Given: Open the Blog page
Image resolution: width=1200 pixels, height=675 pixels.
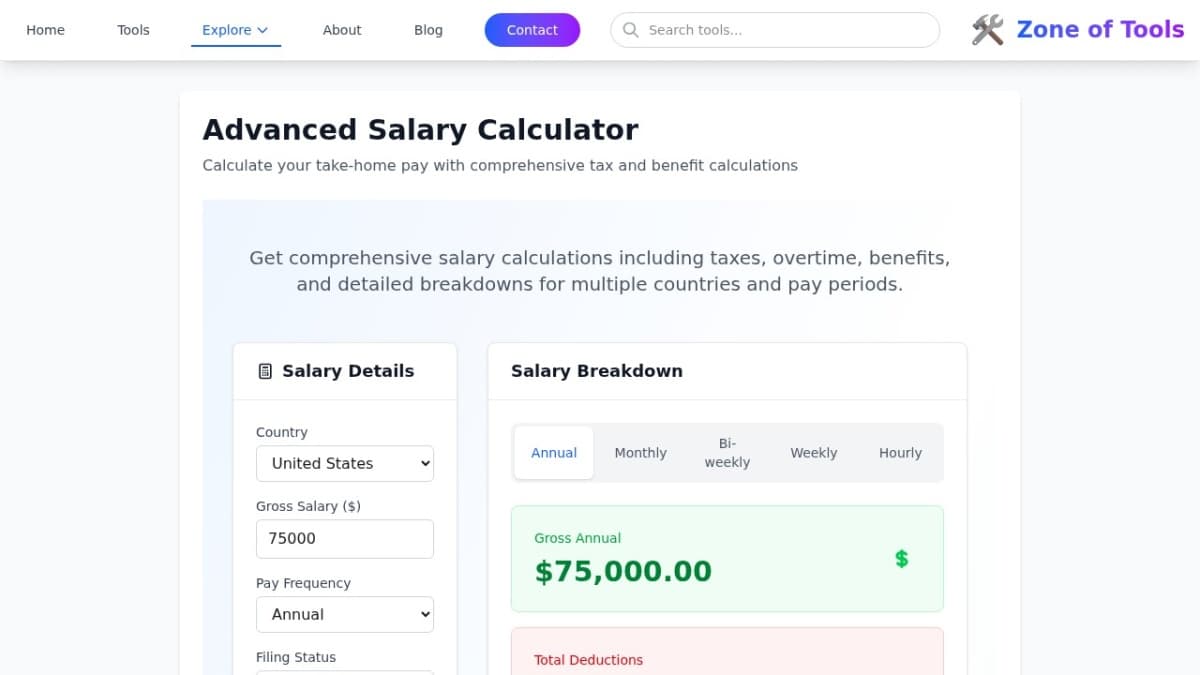Looking at the screenshot, I should pos(428,30).
